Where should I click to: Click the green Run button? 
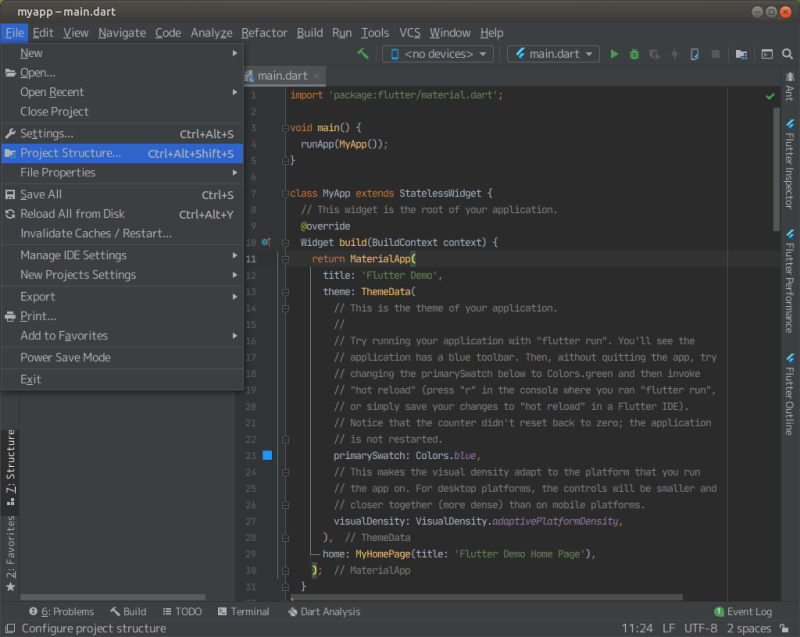[x=614, y=54]
